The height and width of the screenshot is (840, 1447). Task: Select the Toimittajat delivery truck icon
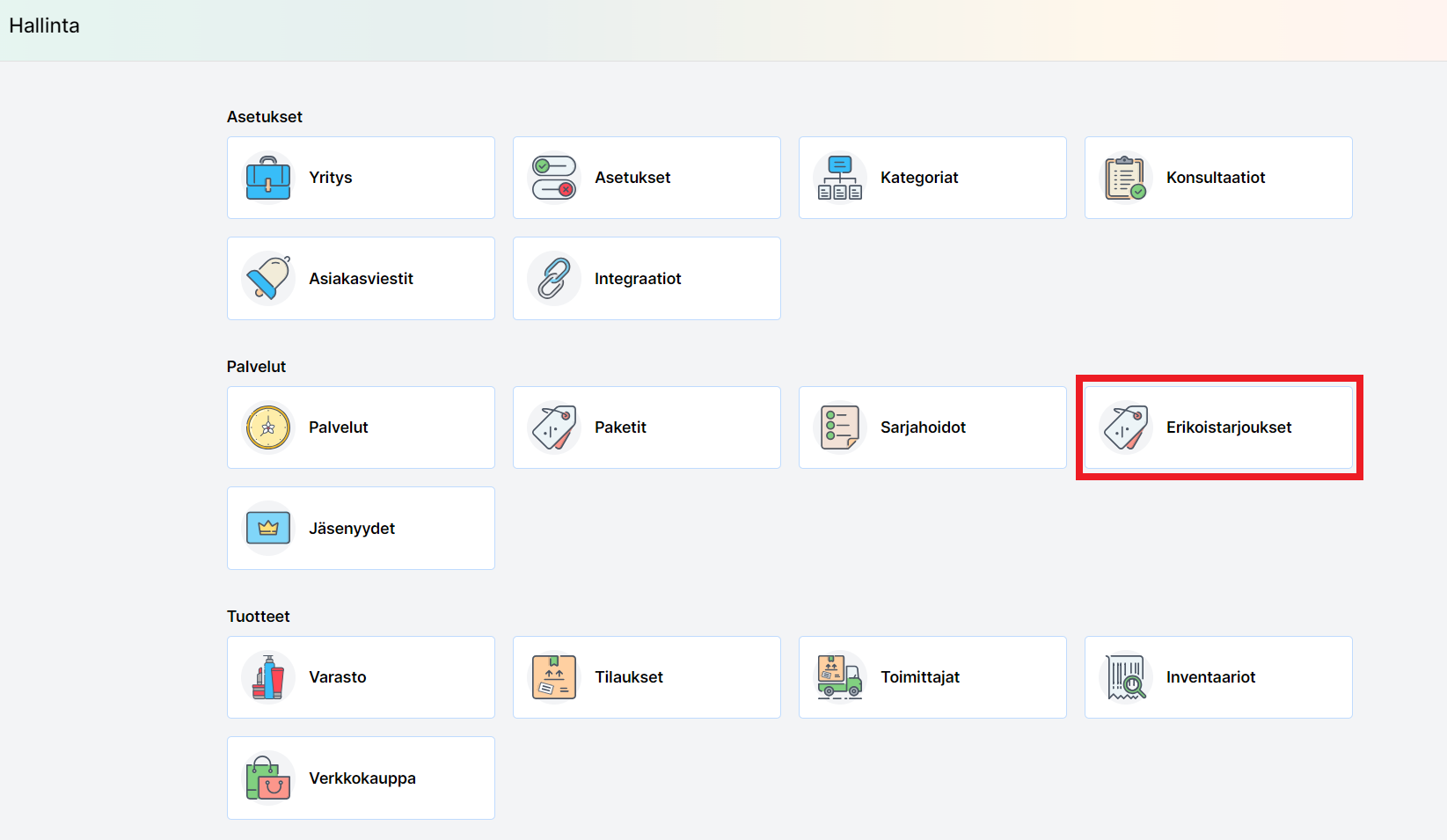point(840,677)
